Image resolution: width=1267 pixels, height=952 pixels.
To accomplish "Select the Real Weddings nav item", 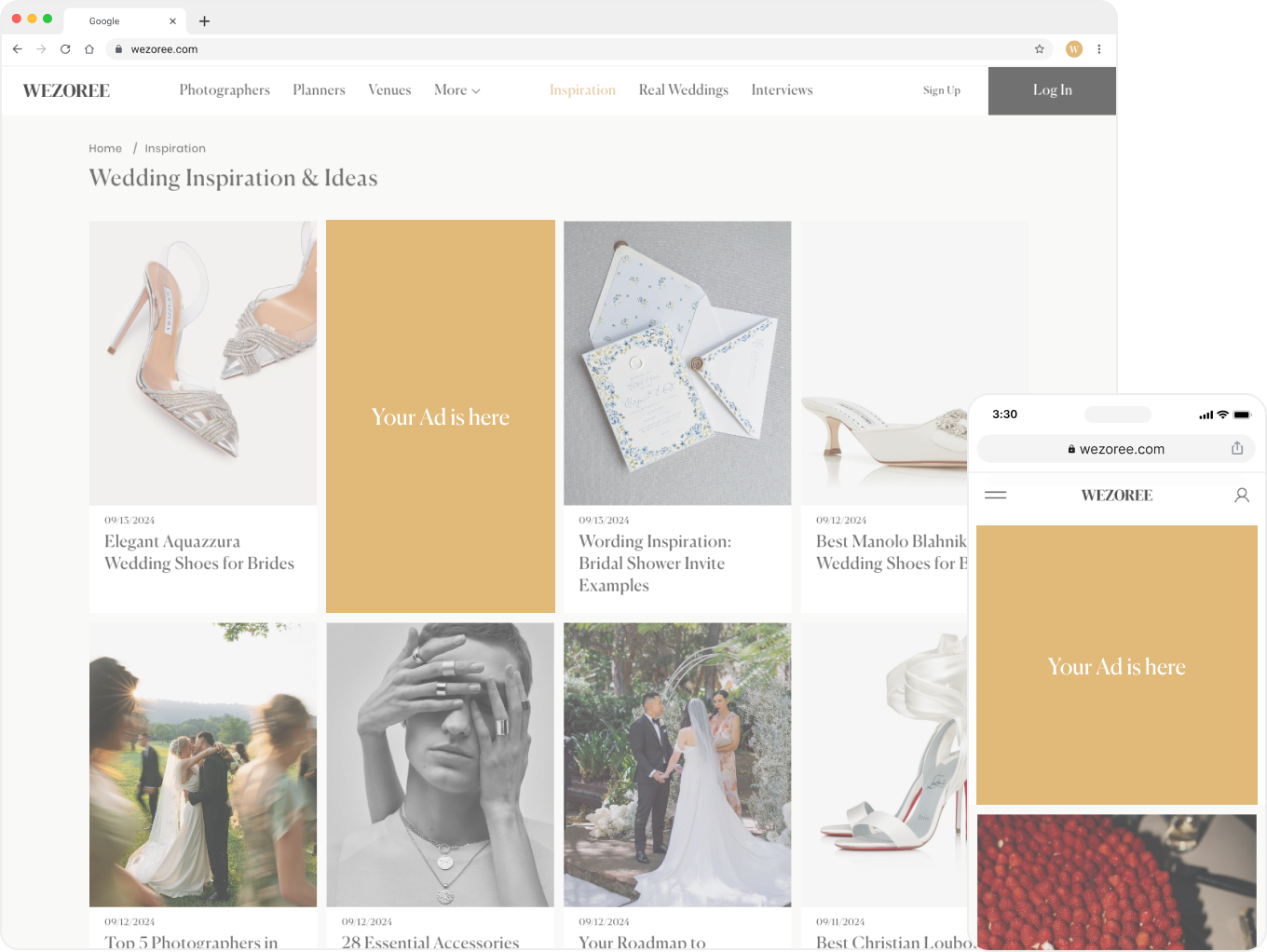I will pyautogui.click(x=683, y=90).
